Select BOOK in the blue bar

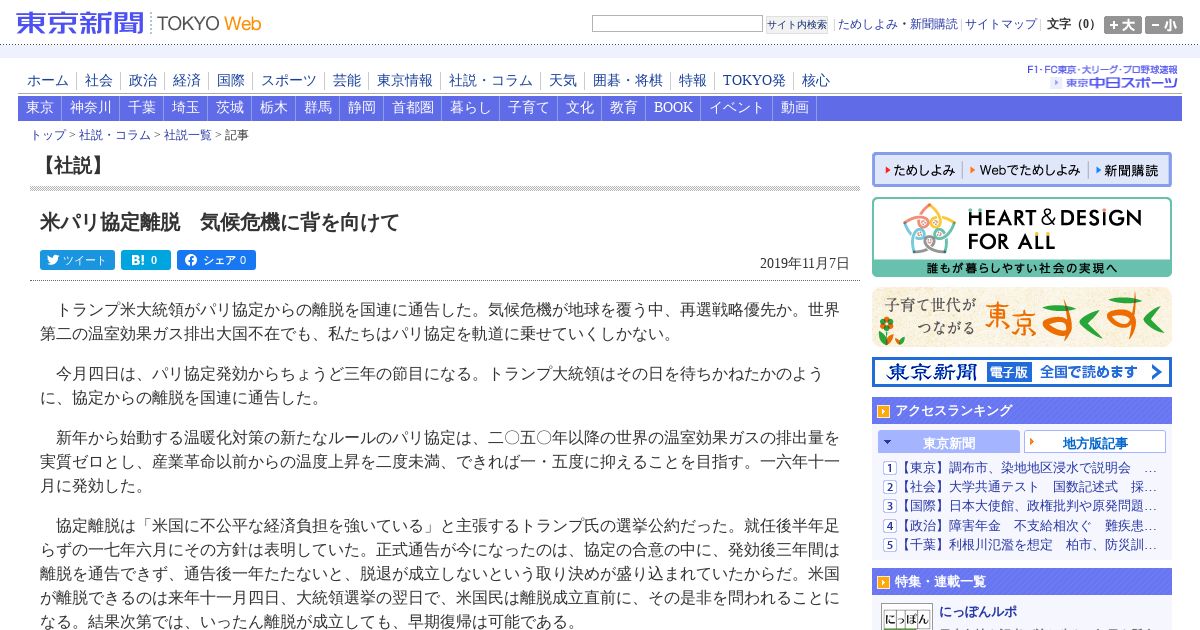[673, 108]
